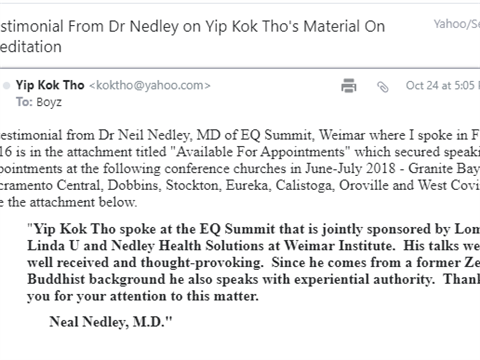This screenshot has height=360, width=480.
Task: Open the Yahoo folder label beside the subject
Action: coord(457,24)
